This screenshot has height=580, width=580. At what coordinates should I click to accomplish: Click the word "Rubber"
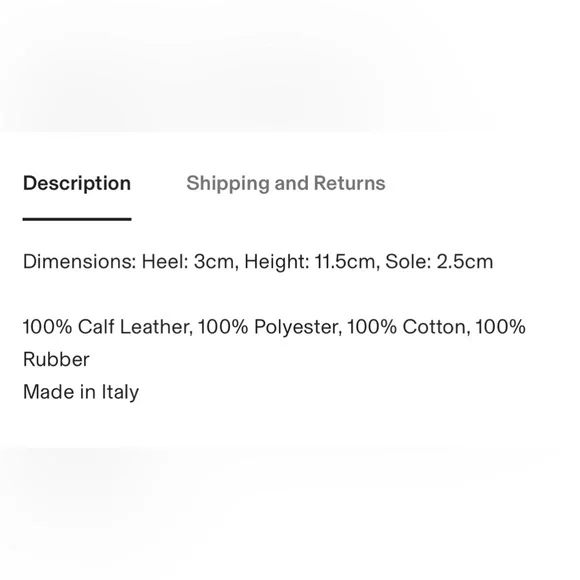pyautogui.click(x=56, y=360)
